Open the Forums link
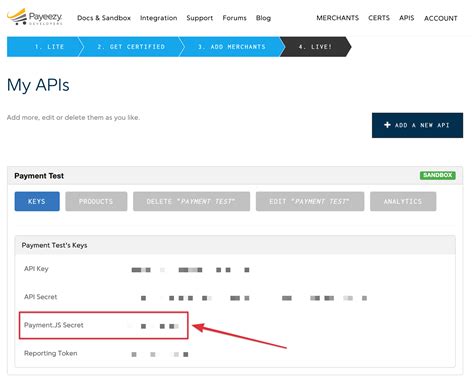 234,18
